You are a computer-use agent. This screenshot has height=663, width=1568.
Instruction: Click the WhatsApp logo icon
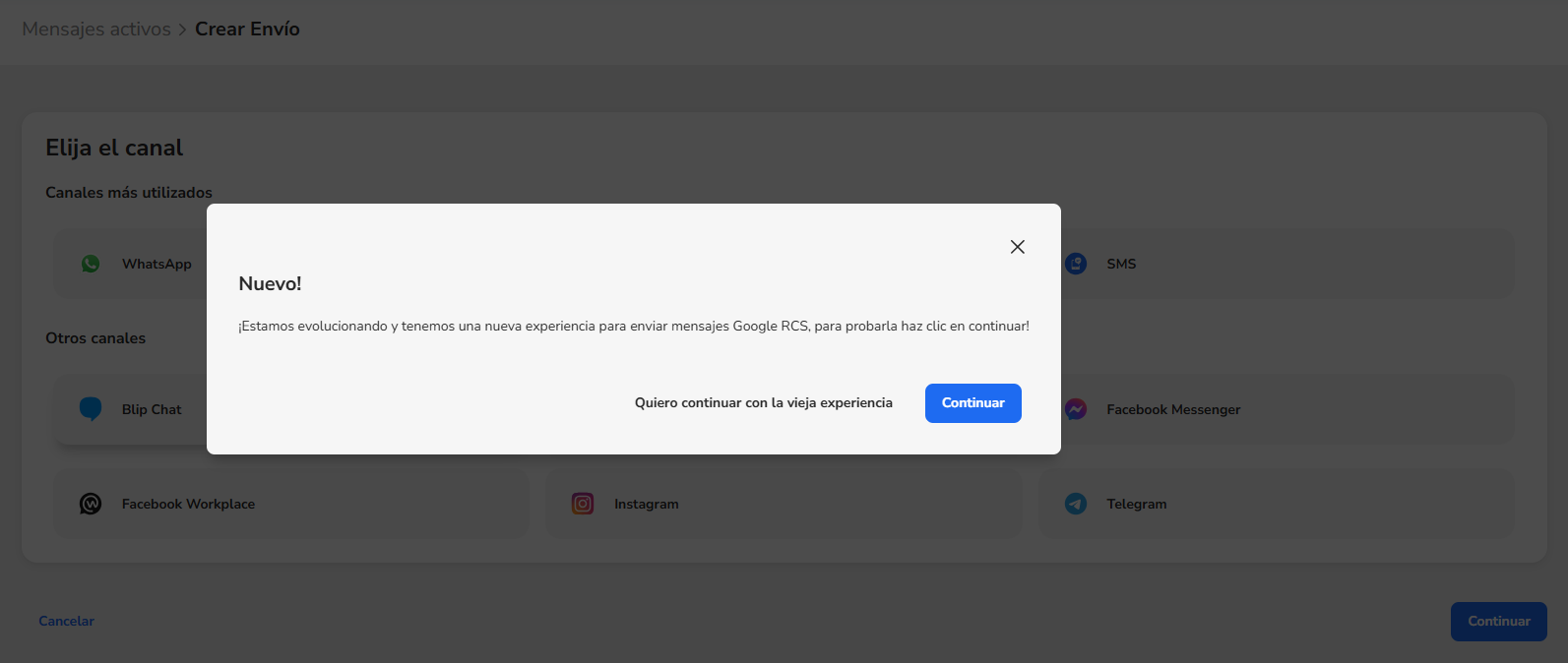[x=91, y=264]
